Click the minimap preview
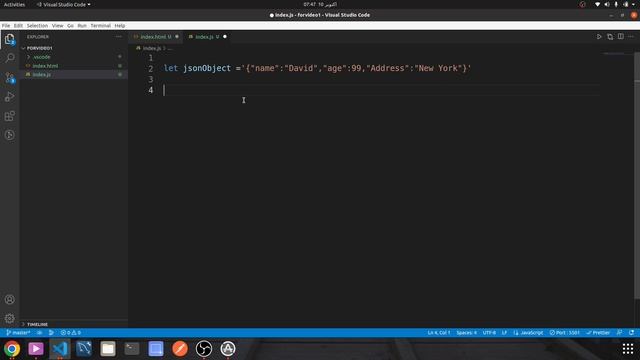The image size is (640, 360). click(614, 54)
